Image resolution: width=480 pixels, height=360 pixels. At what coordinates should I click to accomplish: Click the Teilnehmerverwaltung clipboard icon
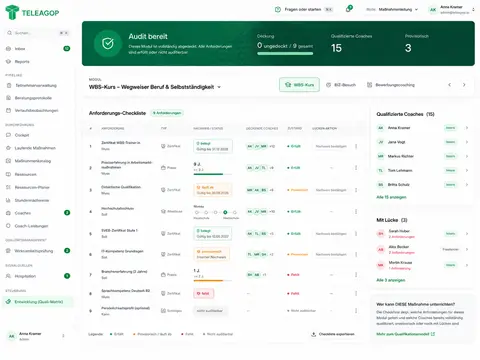[x=9, y=85]
